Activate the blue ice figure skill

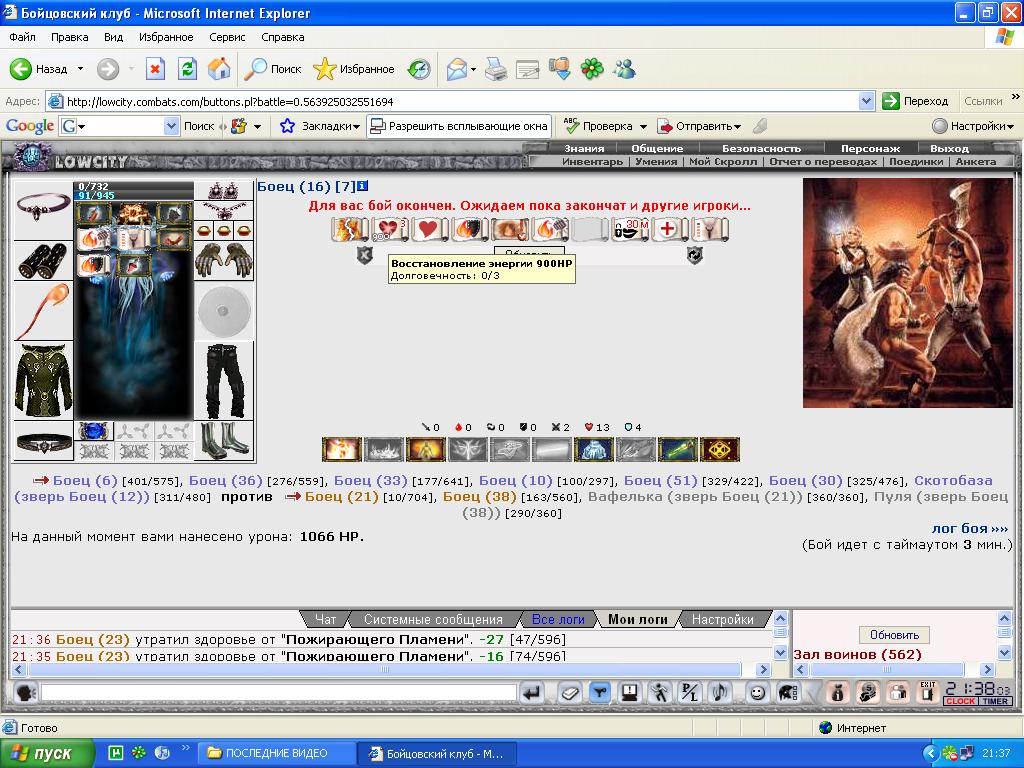(x=593, y=449)
